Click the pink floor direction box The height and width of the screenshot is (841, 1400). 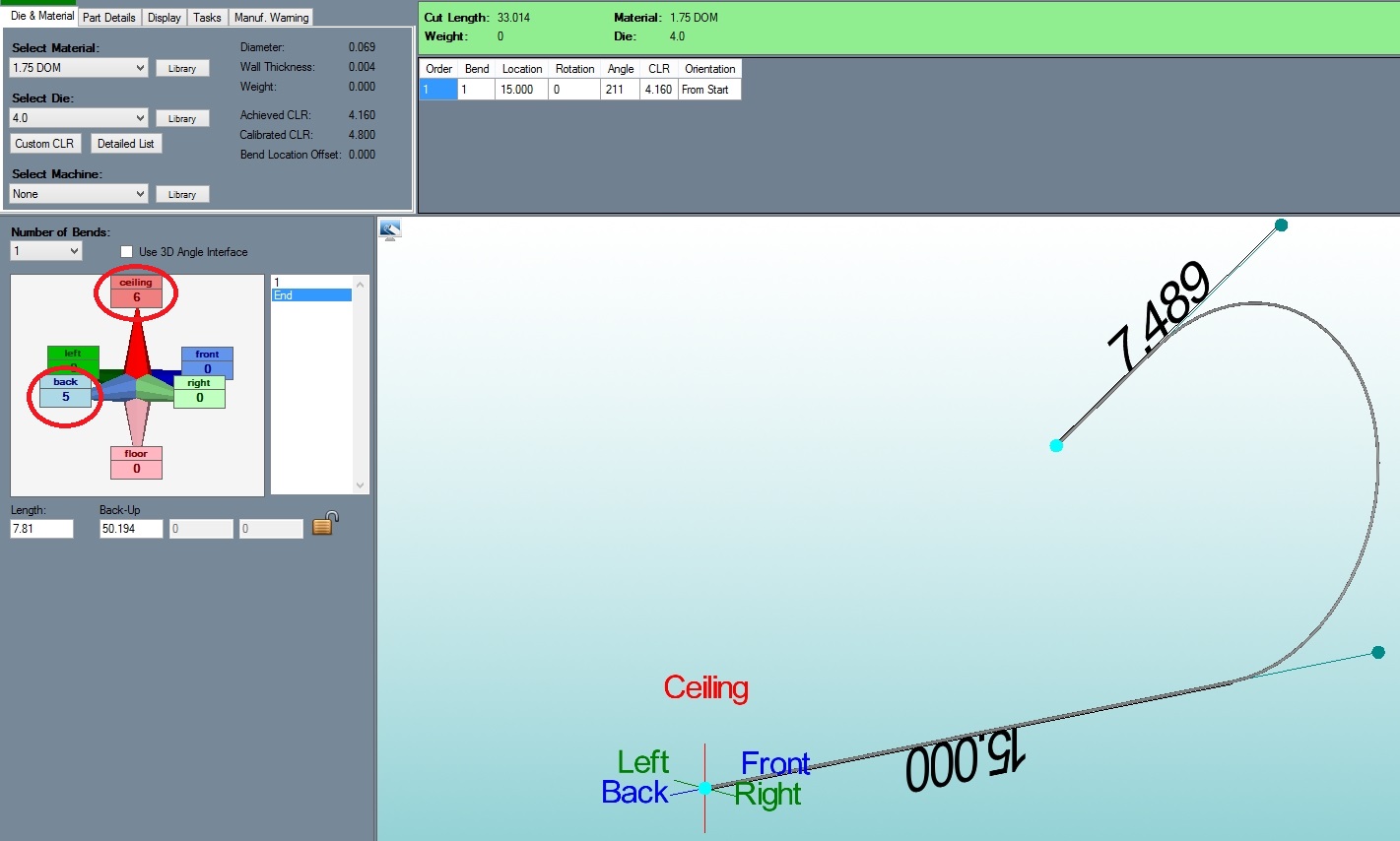(x=136, y=463)
